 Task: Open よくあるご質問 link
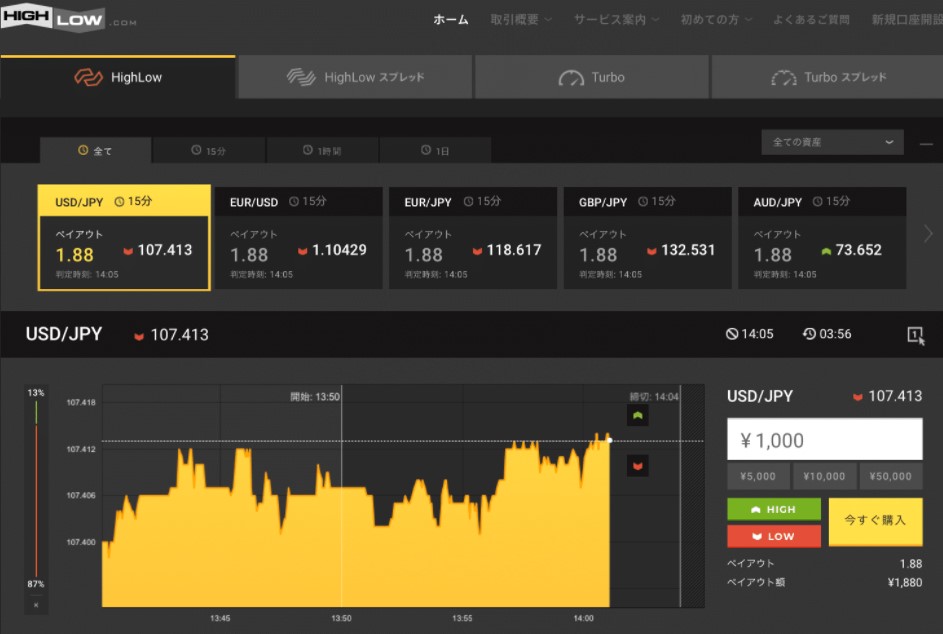point(811,20)
